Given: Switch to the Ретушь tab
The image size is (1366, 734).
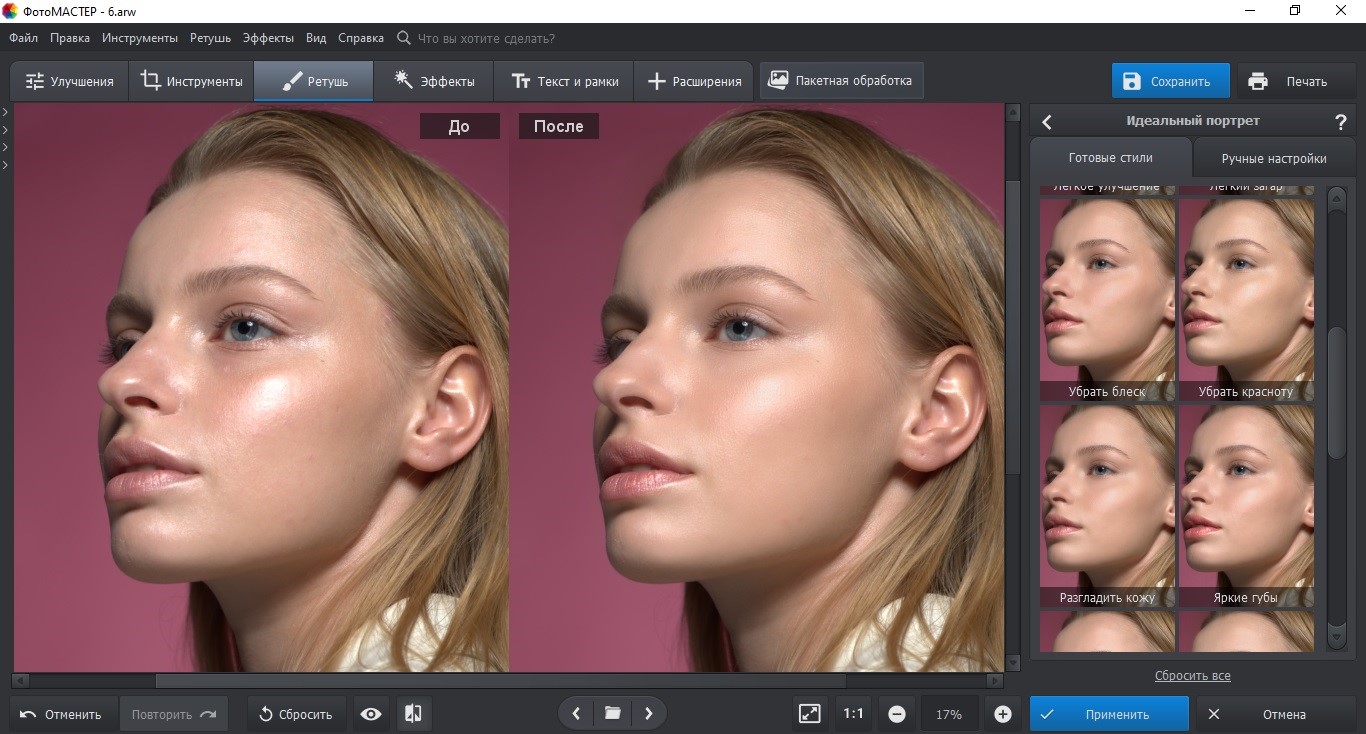Looking at the screenshot, I should click(x=314, y=81).
